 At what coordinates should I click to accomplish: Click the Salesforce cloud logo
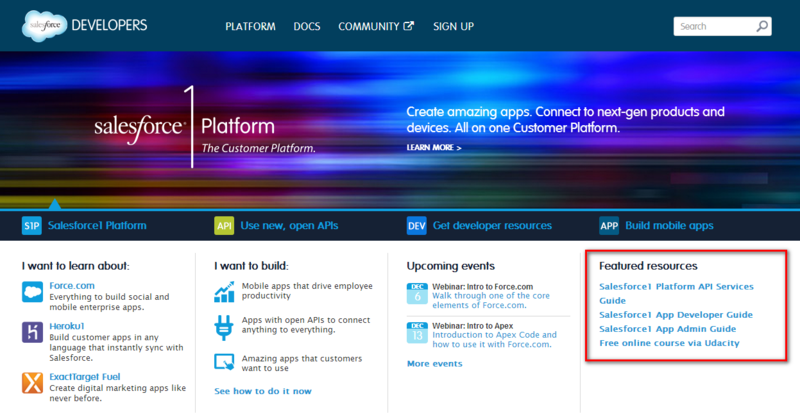pyautogui.click(x=44, y=26)
